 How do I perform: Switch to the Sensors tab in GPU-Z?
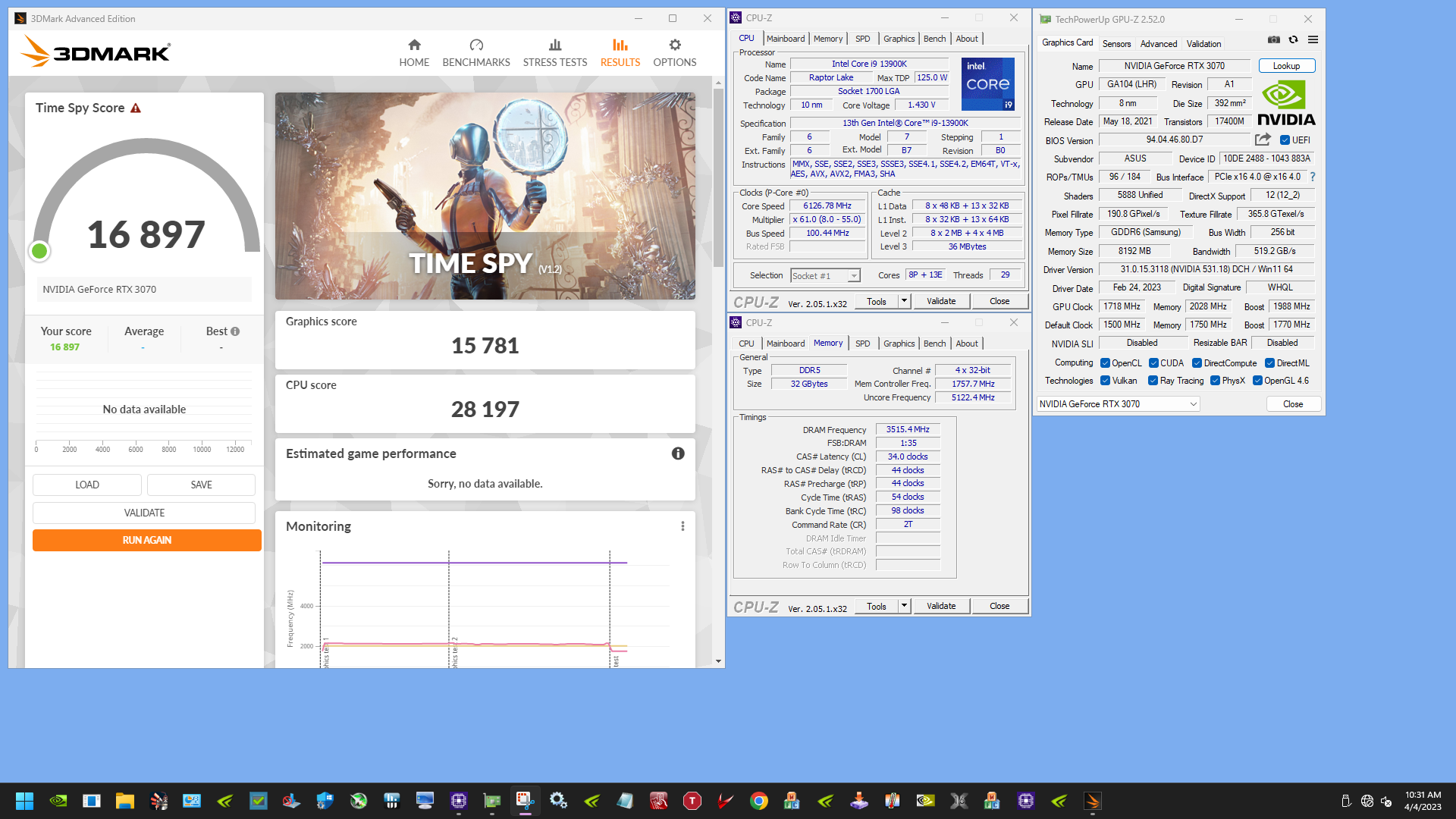click(1116, 44)
